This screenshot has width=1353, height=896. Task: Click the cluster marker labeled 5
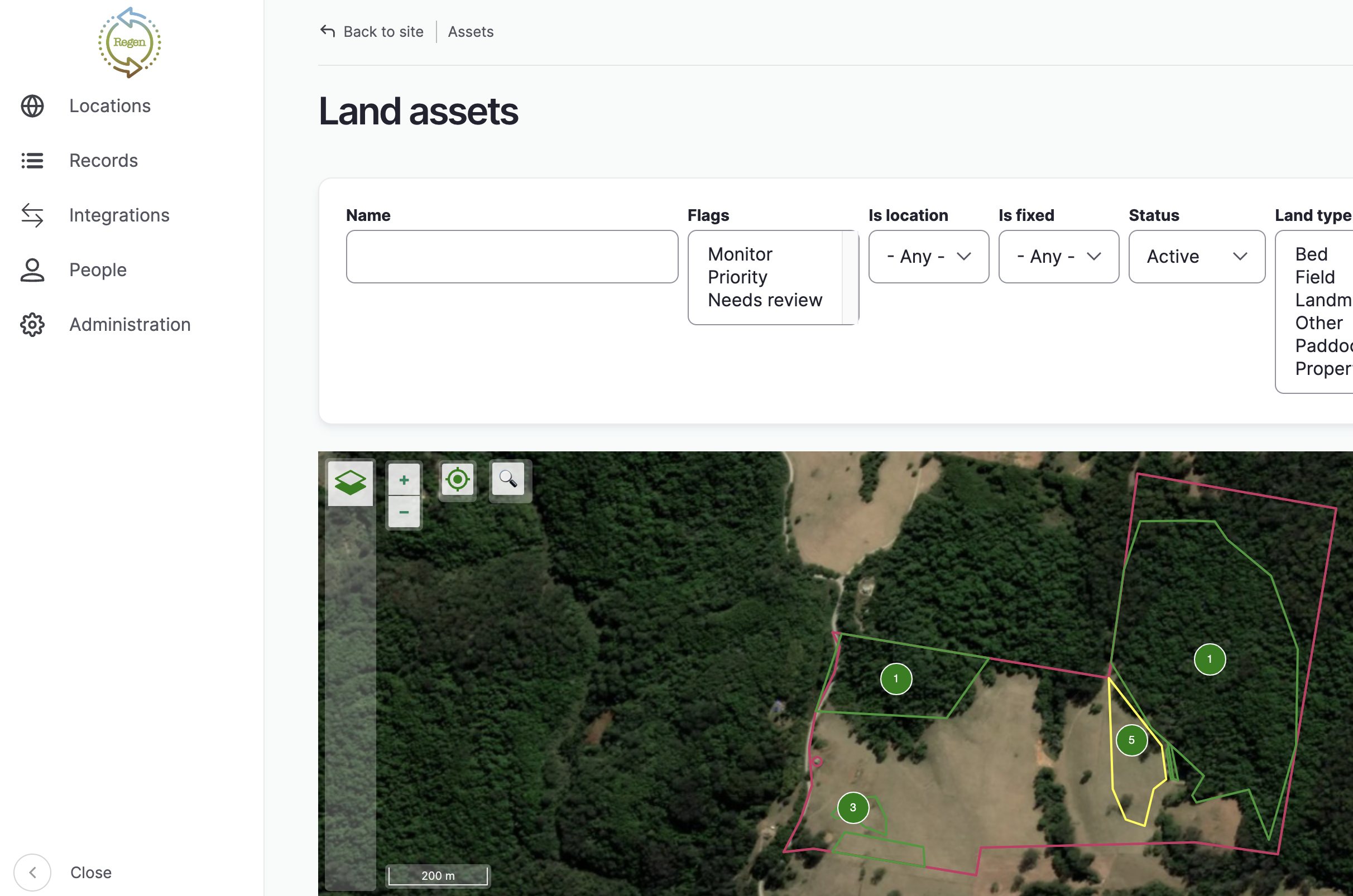click(1131, 740)
